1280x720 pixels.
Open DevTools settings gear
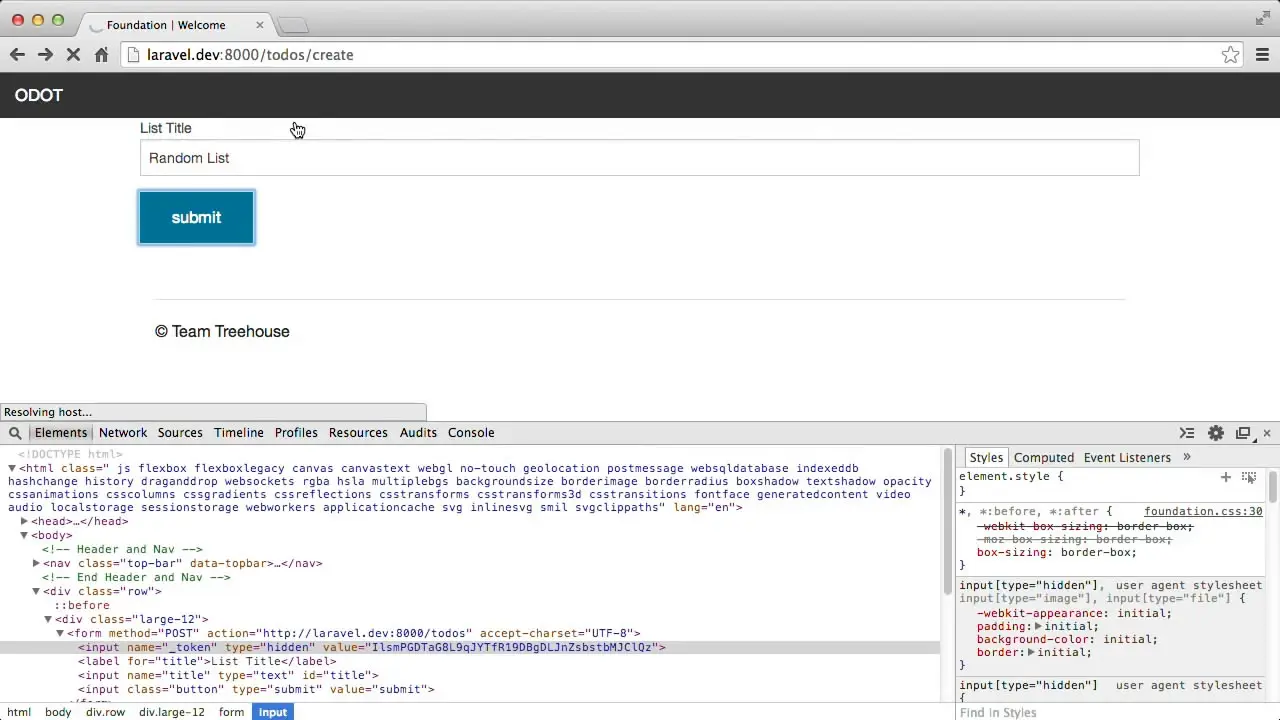click(x=1216, y=433)
